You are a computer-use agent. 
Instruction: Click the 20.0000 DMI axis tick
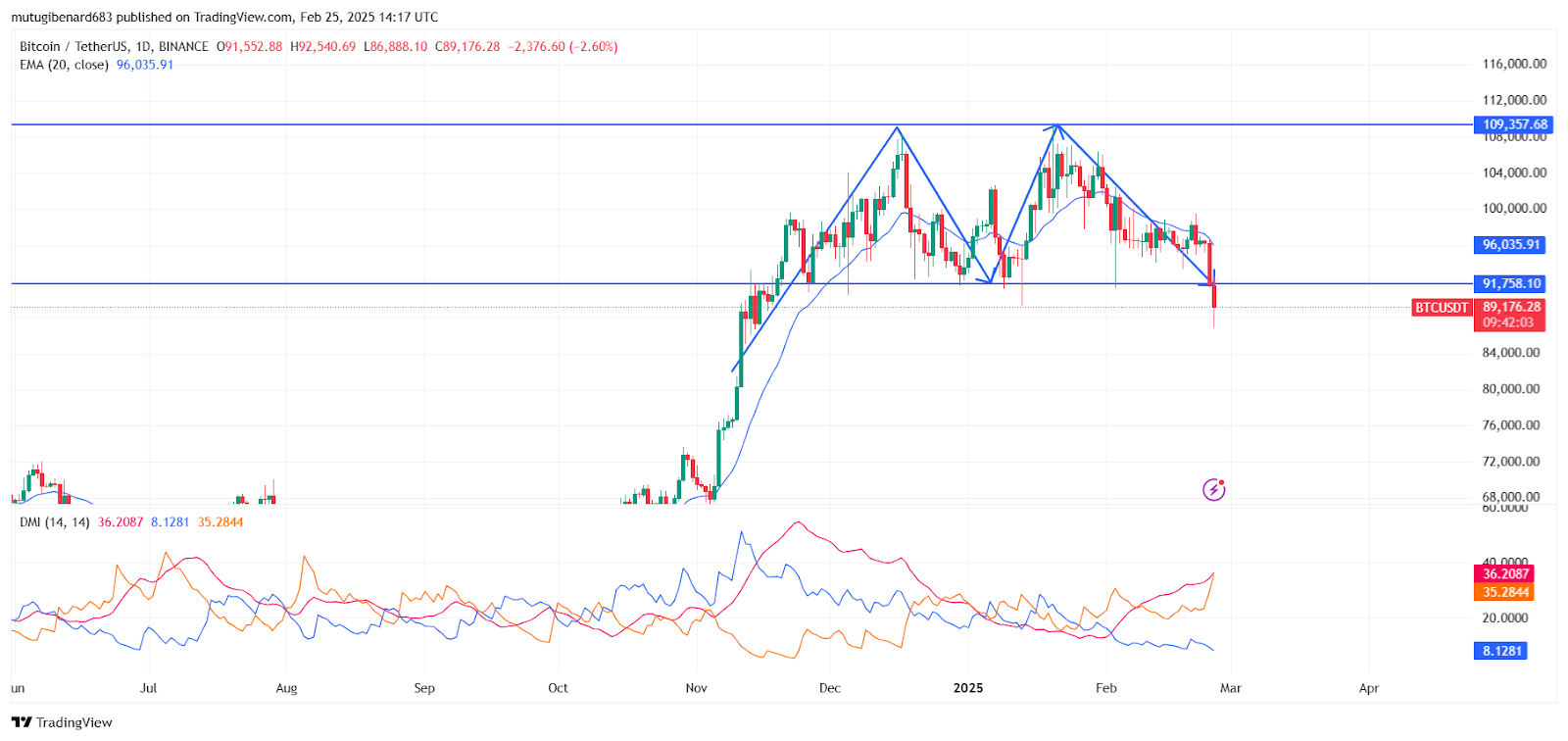[1505, 617]
